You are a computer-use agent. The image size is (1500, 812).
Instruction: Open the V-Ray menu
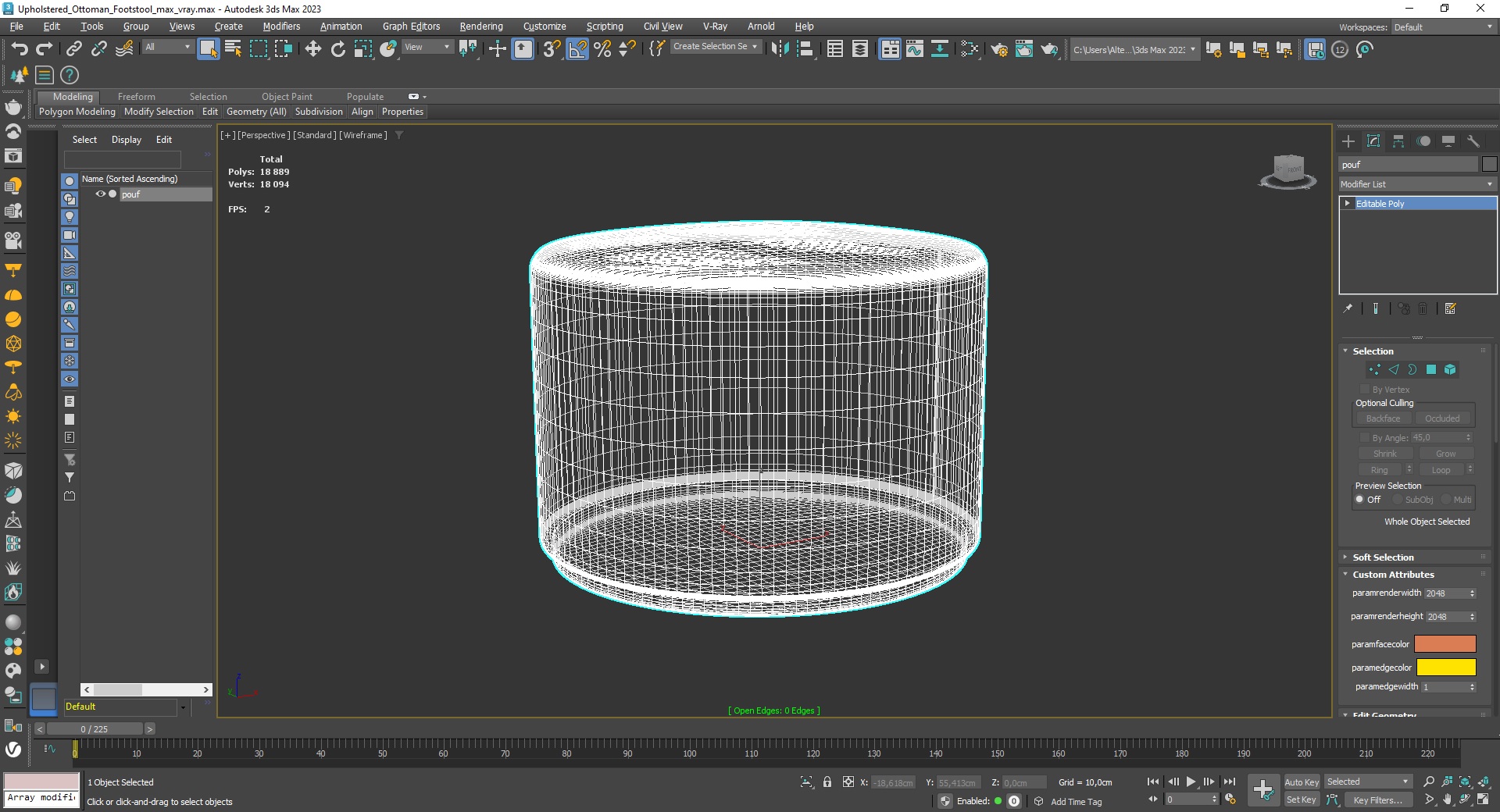coord(715,27)
